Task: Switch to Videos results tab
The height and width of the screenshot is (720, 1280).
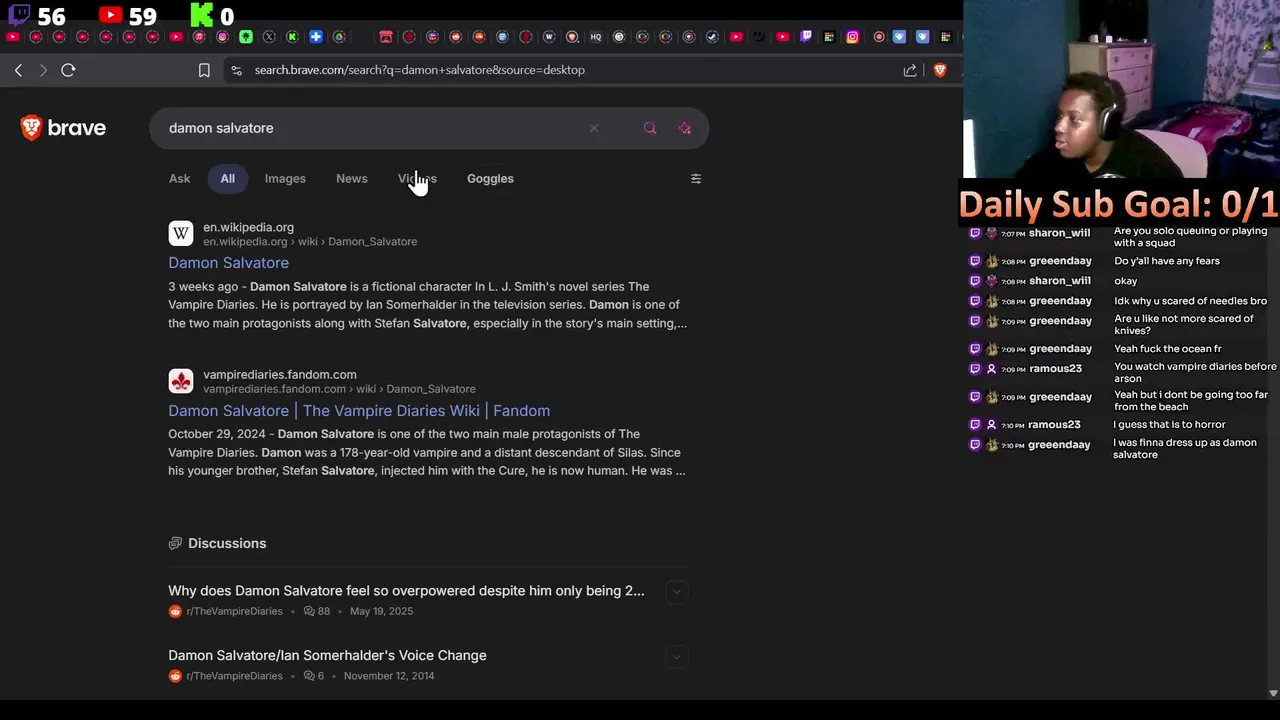Action: (417, 178)
